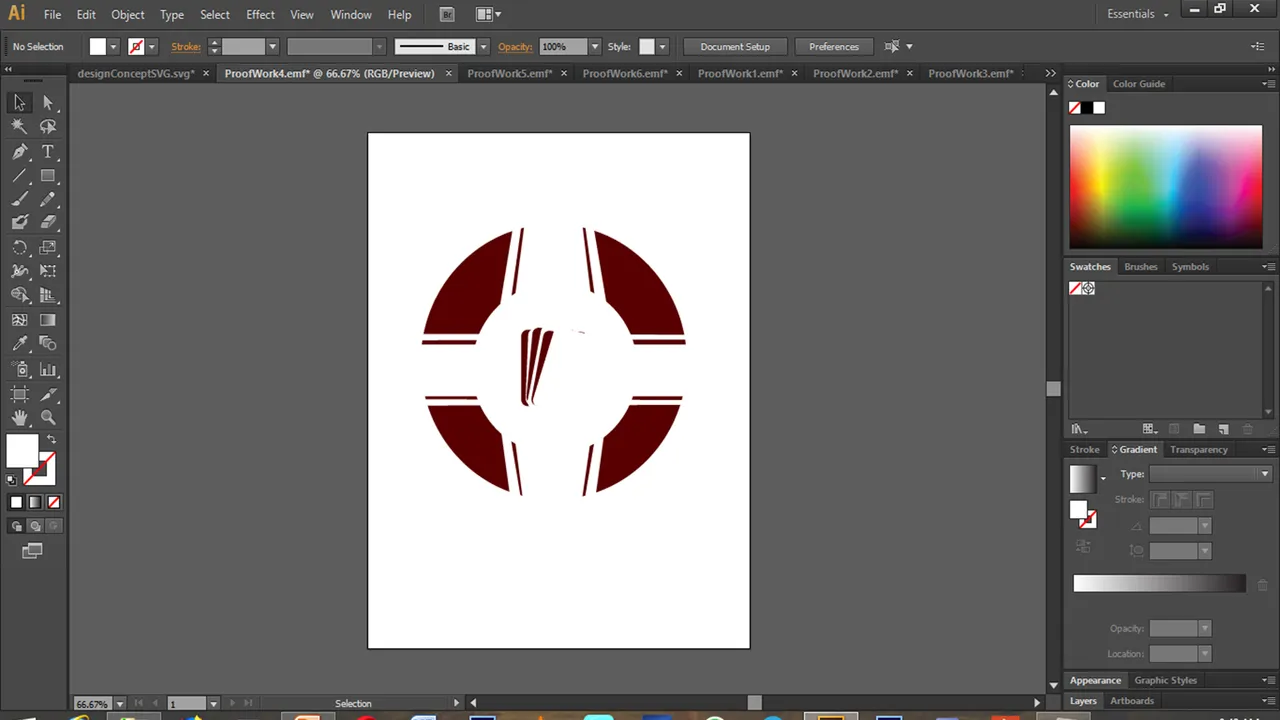Screen dimensions: 1280x720
Task: Select the Artboard tool
Action: 19,394
